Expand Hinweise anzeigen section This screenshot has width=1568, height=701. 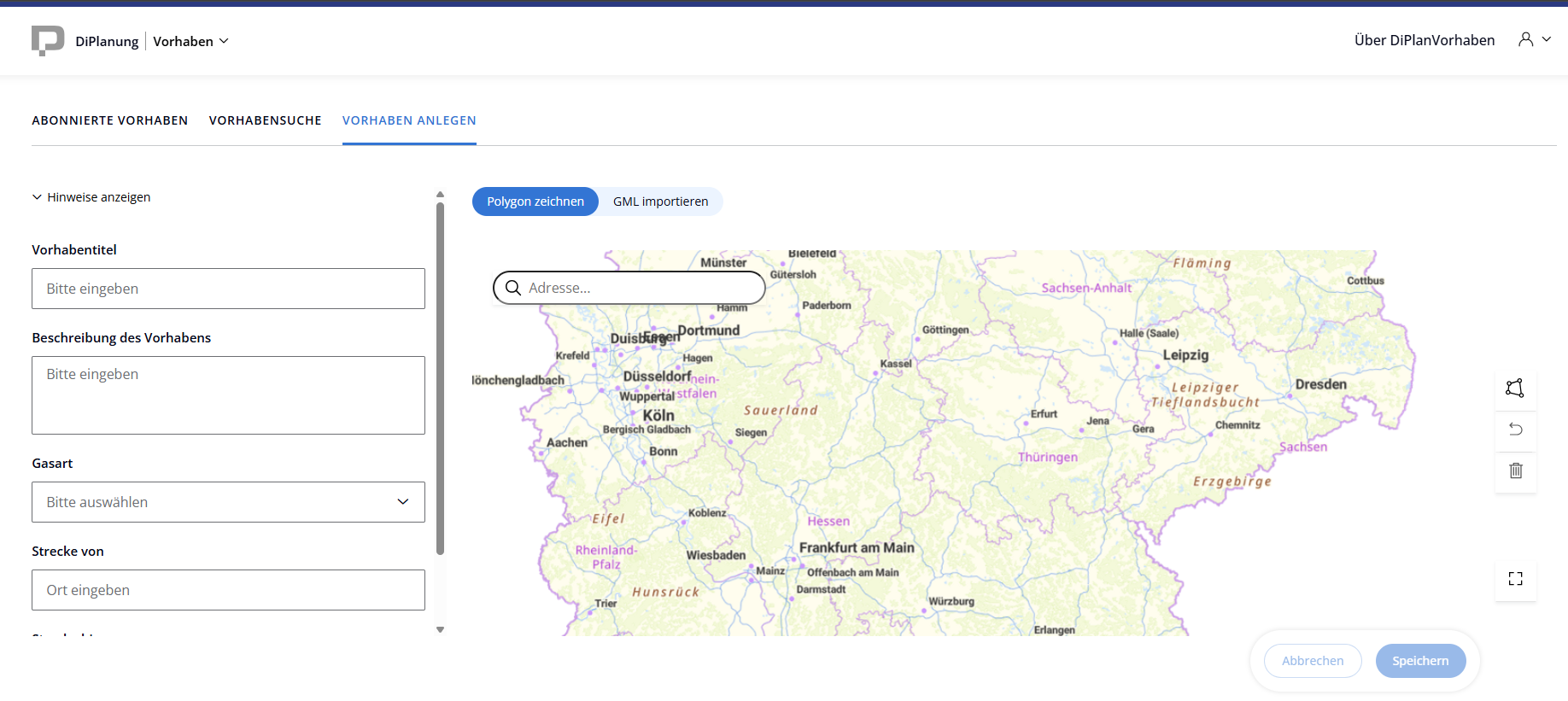coord(91,197)
